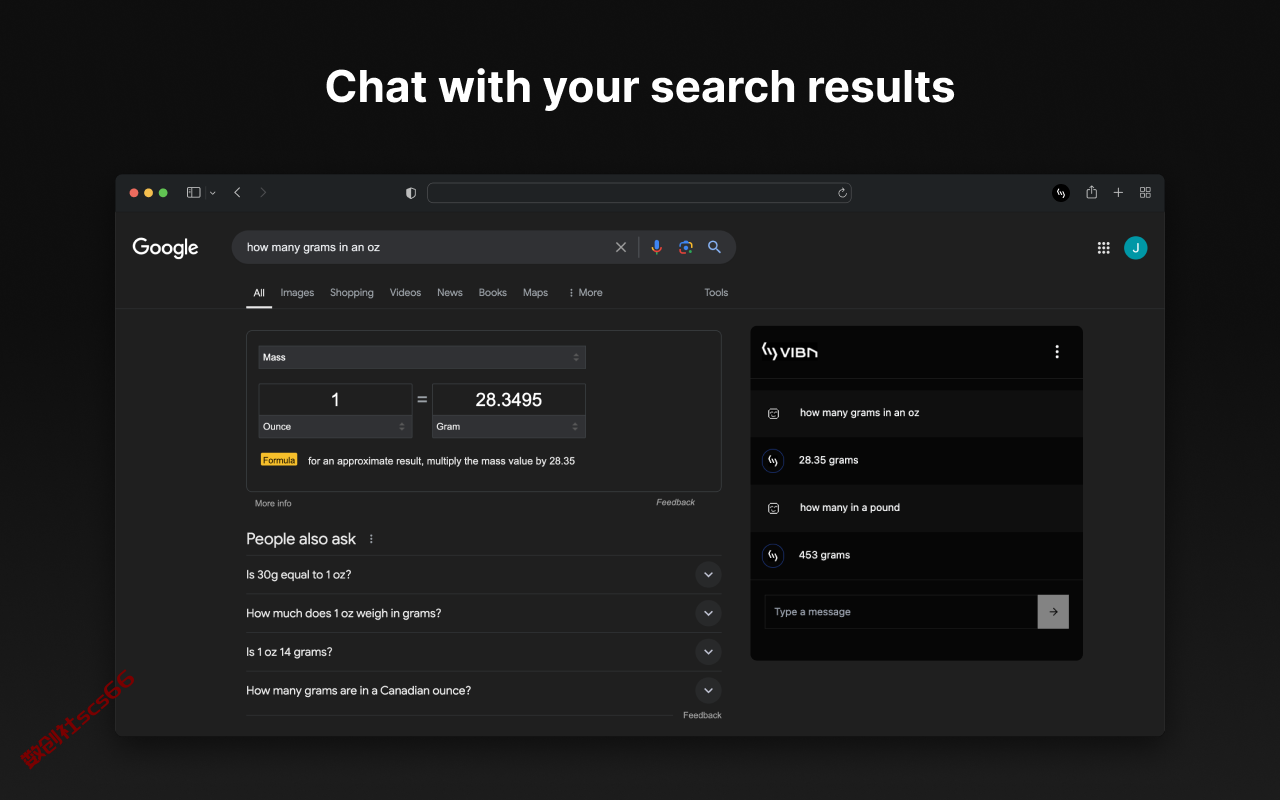Select the All results tab
The height and width of the screenshot is (800, 1280).
259,293
